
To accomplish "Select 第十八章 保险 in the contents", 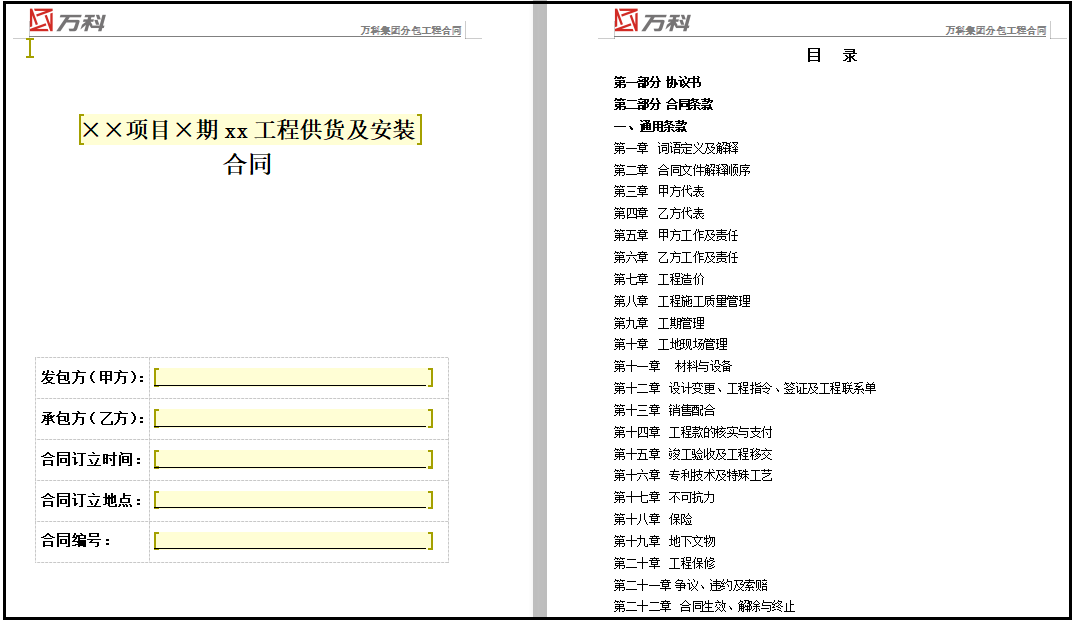I will [x=653, y=519].
